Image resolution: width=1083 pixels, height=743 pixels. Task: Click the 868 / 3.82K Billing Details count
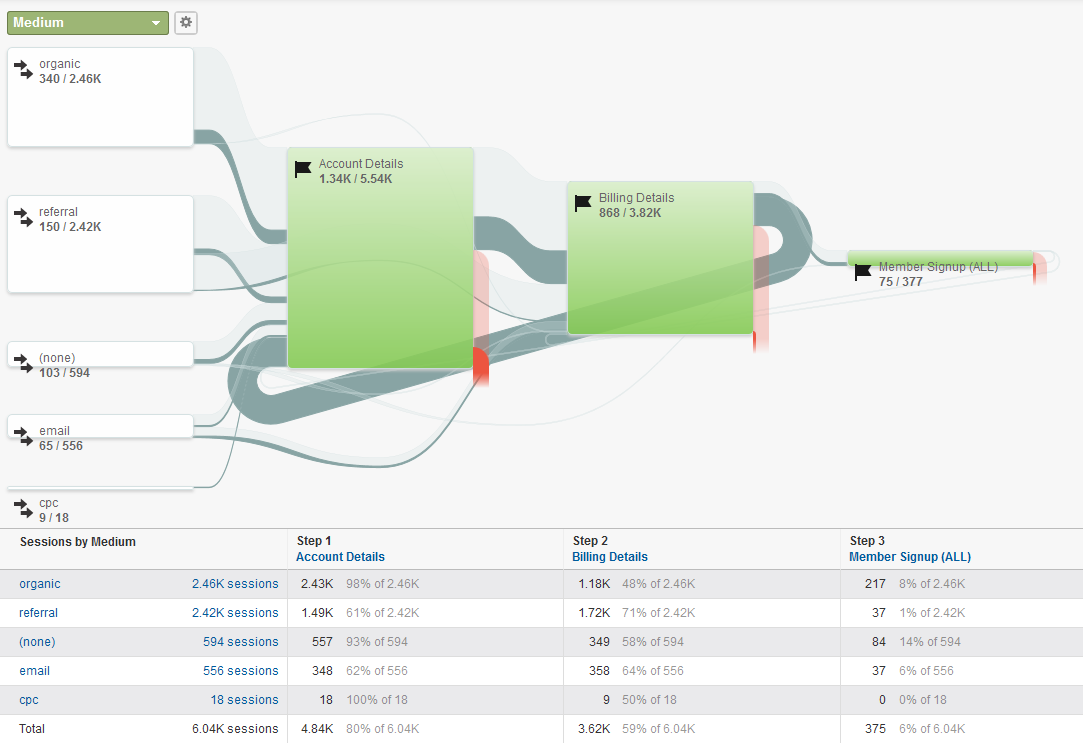click(x=630, y=213)
